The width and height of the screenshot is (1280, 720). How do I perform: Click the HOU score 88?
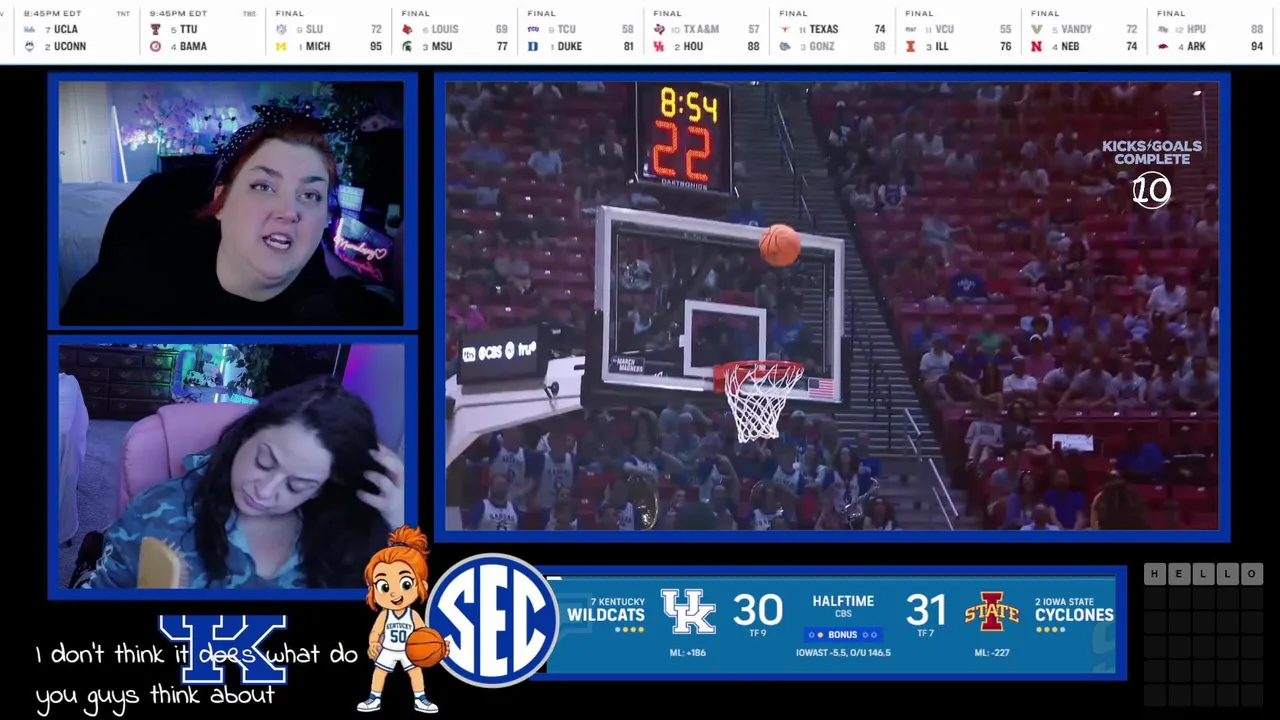coord(753,47)
